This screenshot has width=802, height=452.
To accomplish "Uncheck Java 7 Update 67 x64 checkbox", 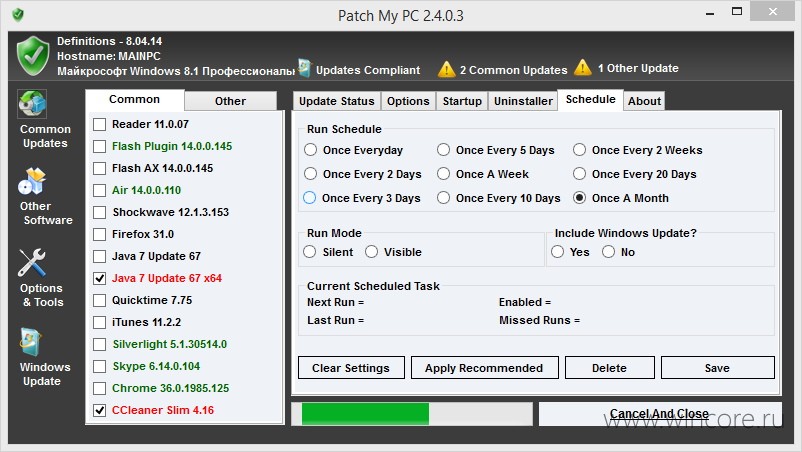I will [100, 278].
